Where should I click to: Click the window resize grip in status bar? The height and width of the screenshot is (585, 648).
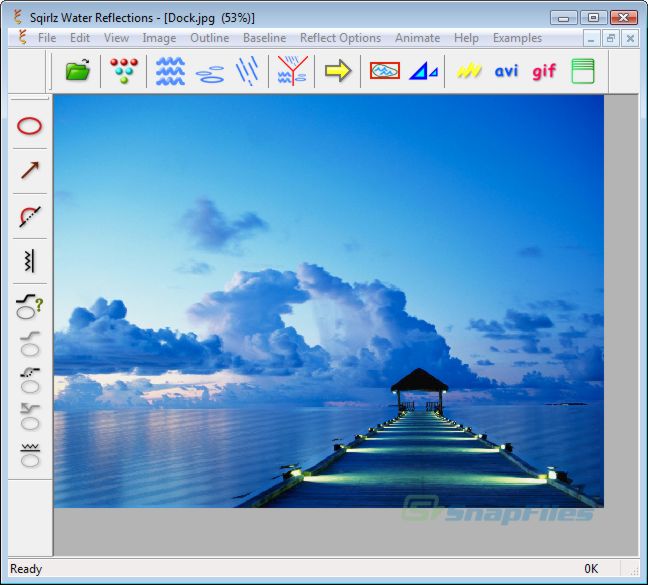pos(634,570)
